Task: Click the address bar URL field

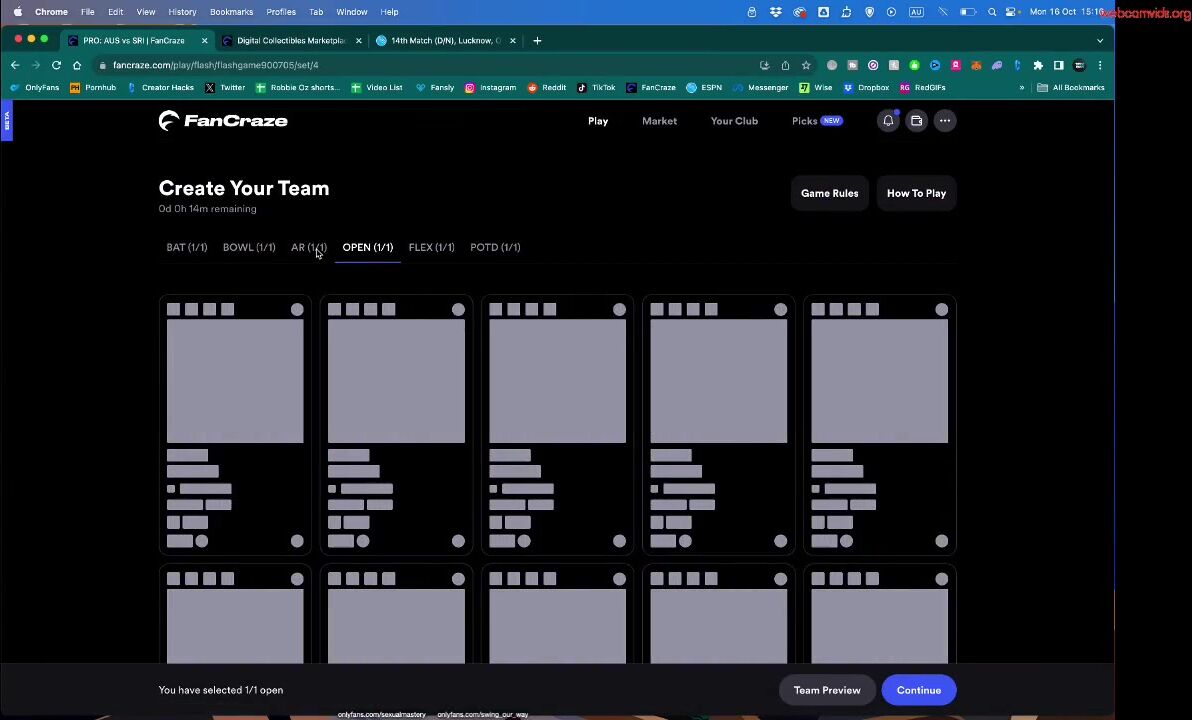Action: pos(400,65)
